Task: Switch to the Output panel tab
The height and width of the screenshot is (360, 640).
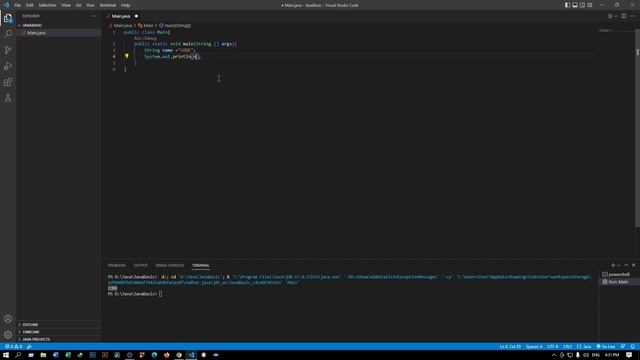Action: [x=140, y=265]
